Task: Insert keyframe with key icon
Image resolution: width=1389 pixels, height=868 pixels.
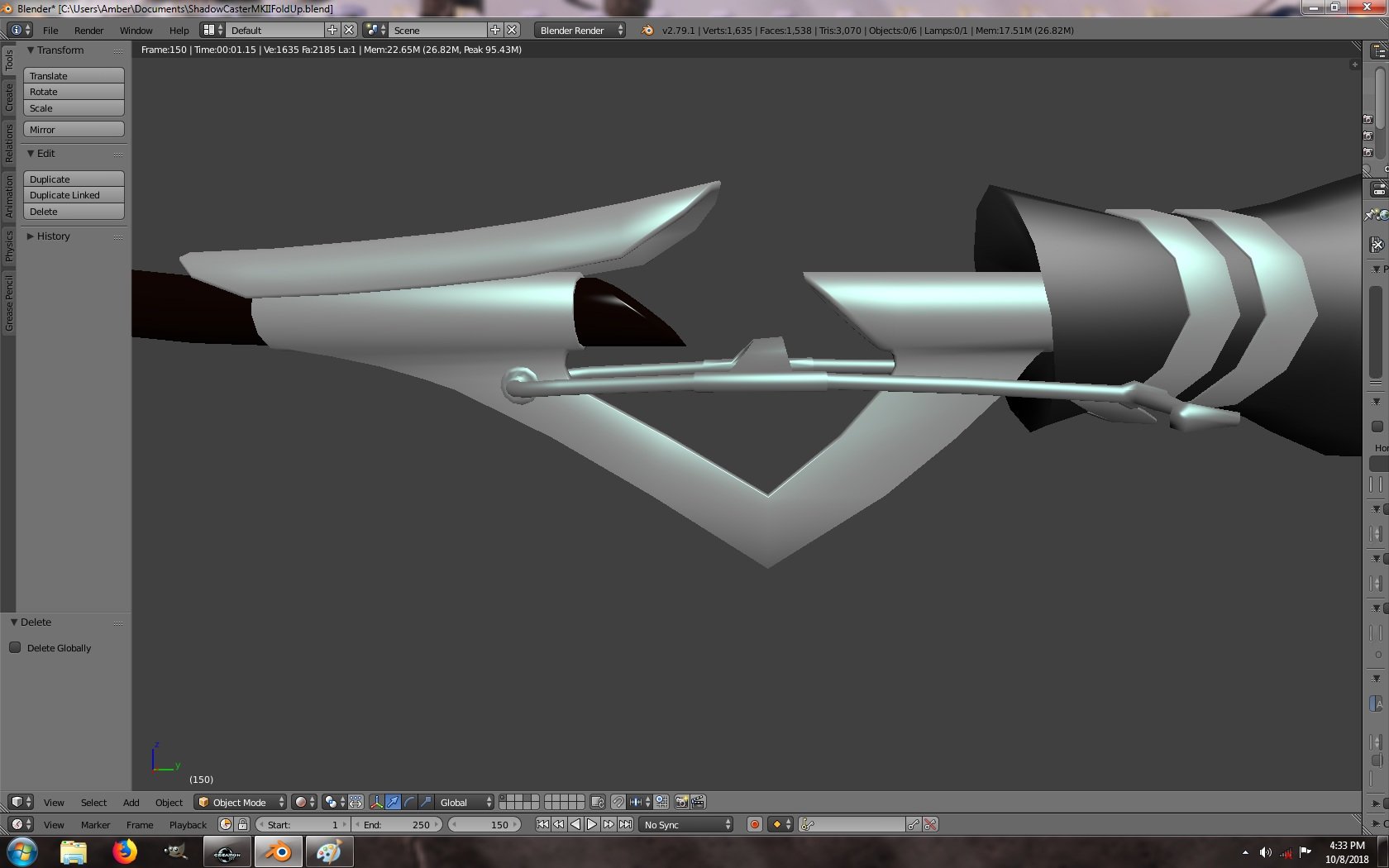Action: pyautogui.click(x=914, y=824)
